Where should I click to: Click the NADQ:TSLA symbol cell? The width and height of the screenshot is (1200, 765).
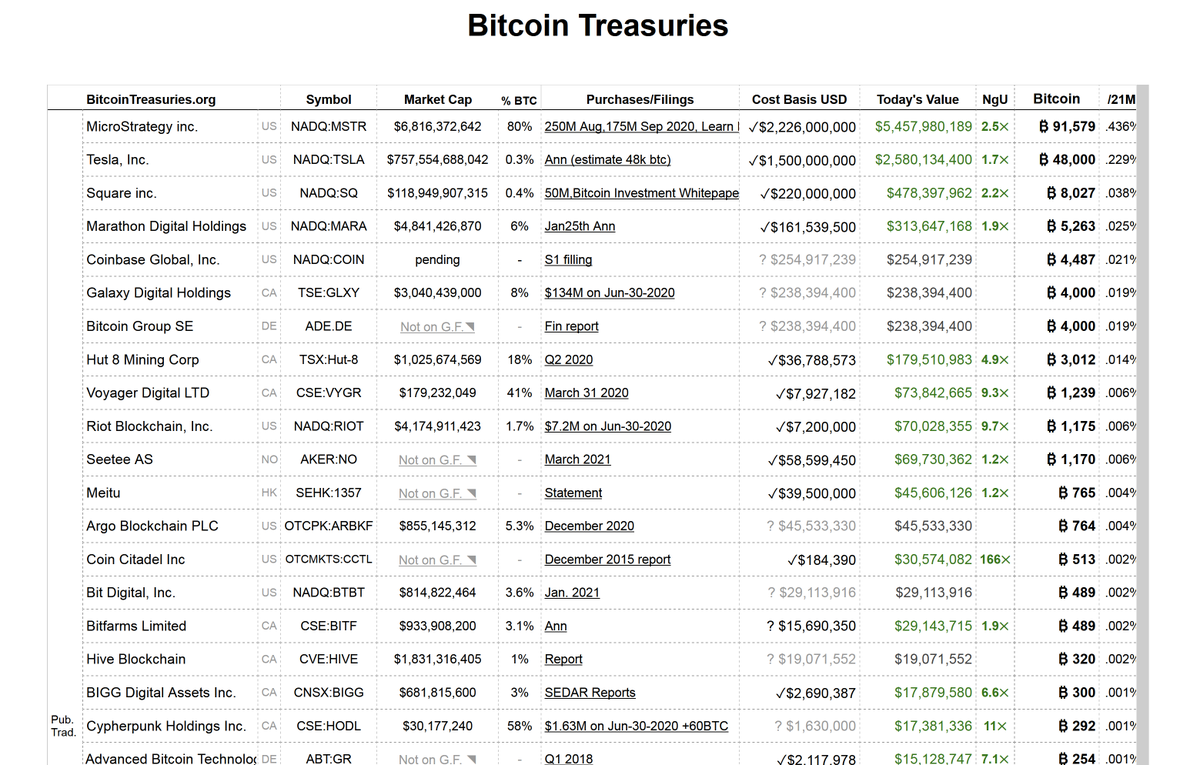328,160
